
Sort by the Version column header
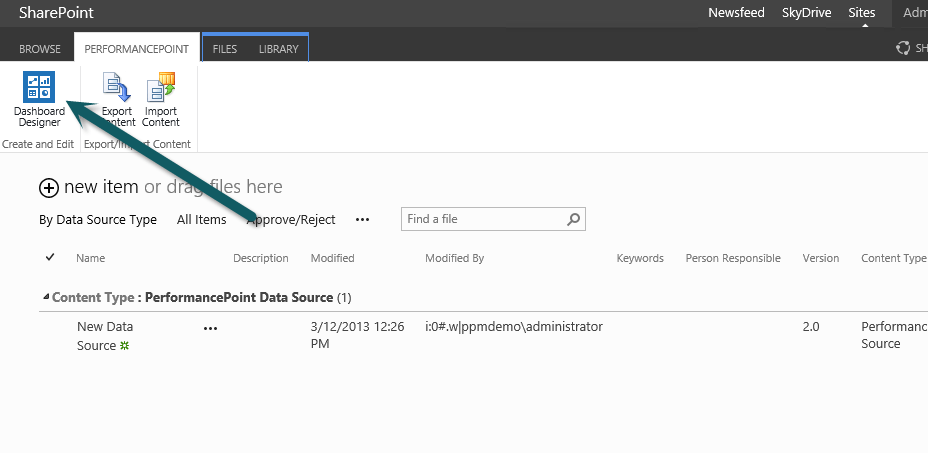click(x=821, y=258)
